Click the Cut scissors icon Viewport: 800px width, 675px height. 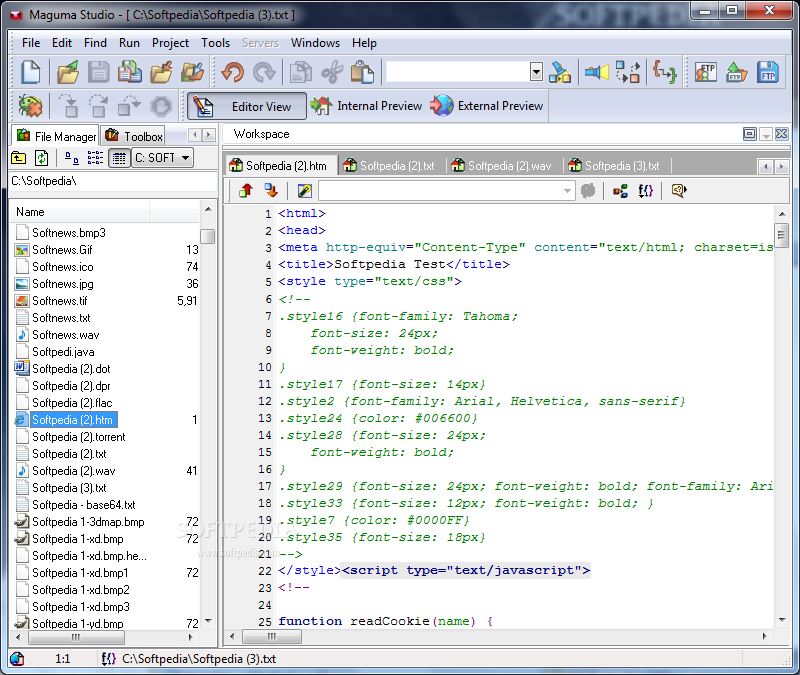(332, 72)
